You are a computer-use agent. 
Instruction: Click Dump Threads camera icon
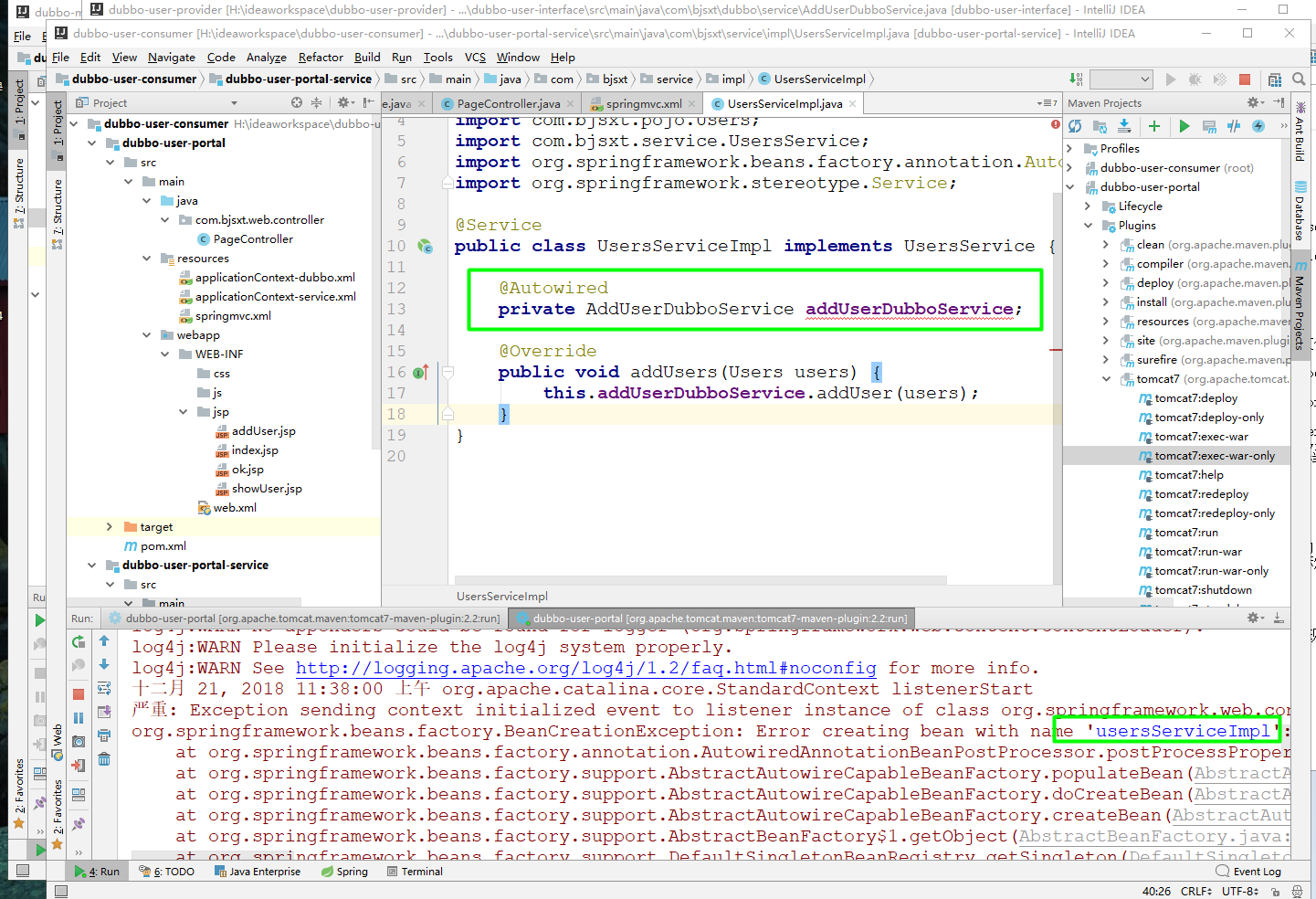79,741
